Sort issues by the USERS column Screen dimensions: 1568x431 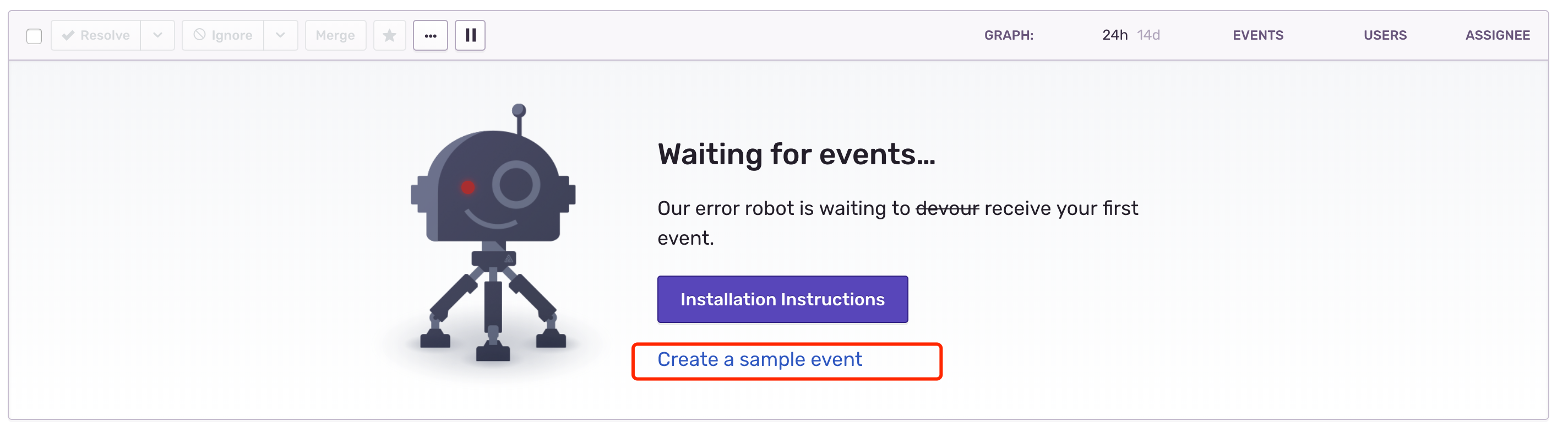1385,35
